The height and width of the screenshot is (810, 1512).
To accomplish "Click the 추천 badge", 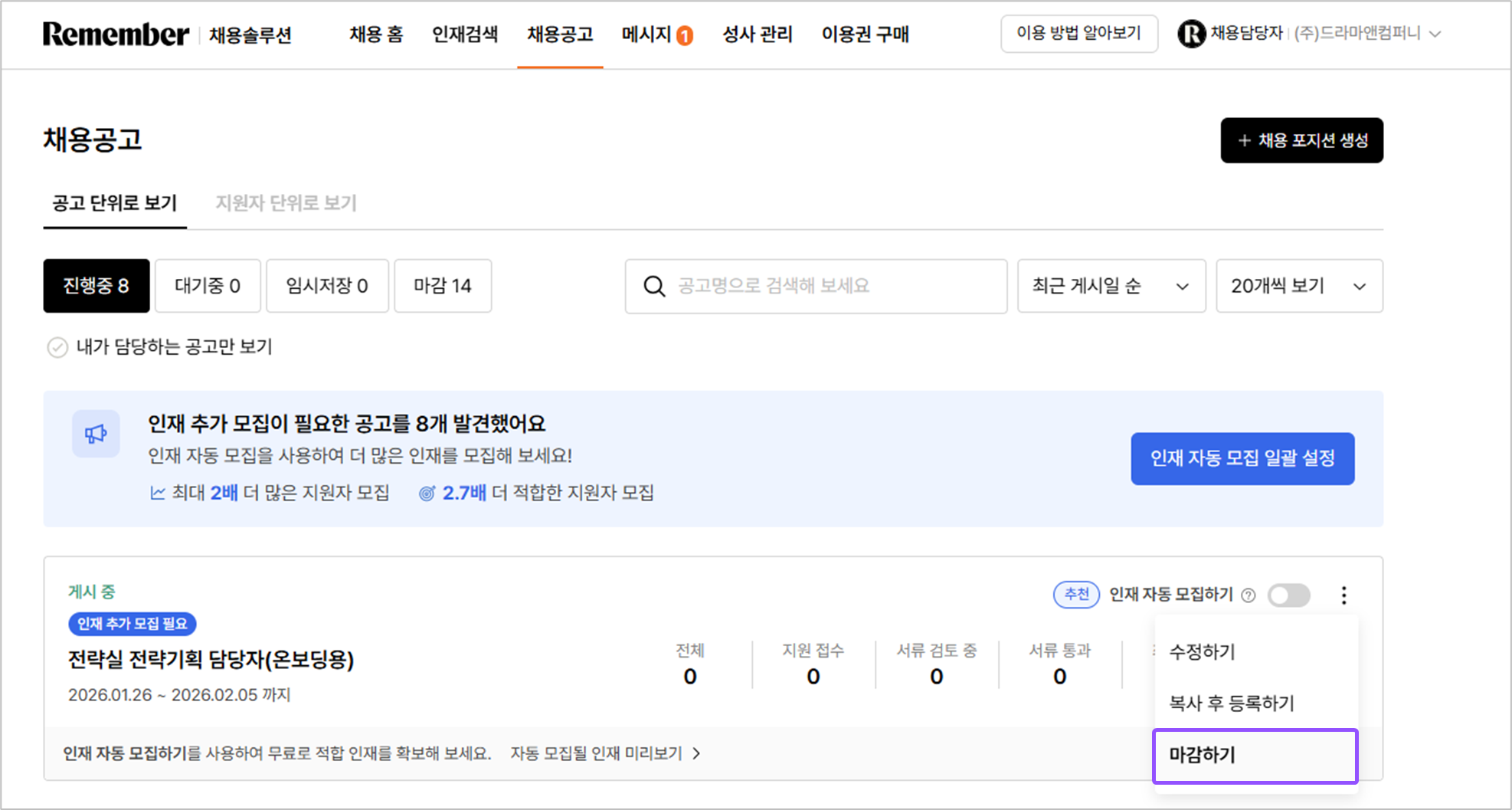I will (1076, 595).
